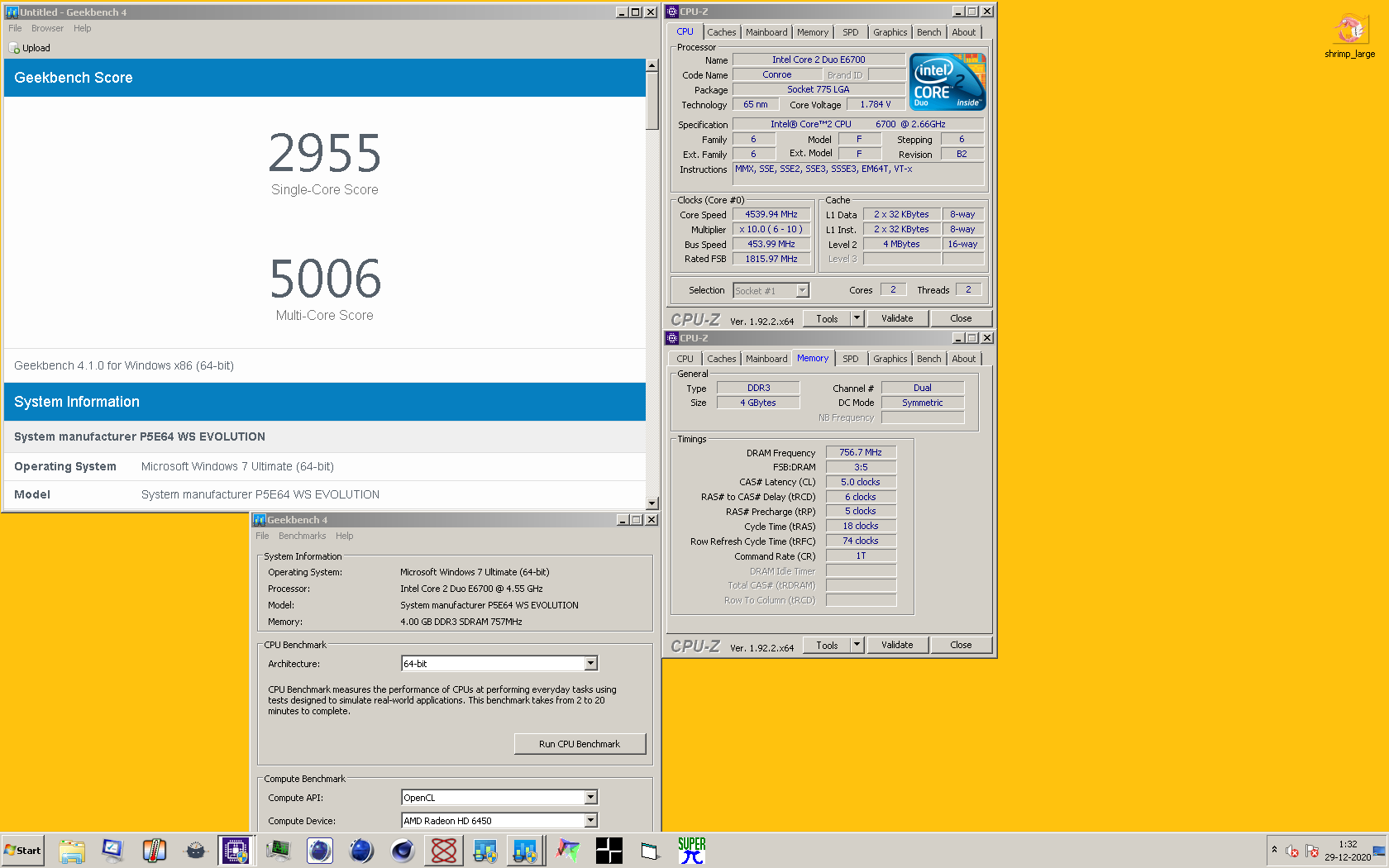Click Run CPU Benchmark button
The height and width of the screenshot is (868, 1389).
580,744
